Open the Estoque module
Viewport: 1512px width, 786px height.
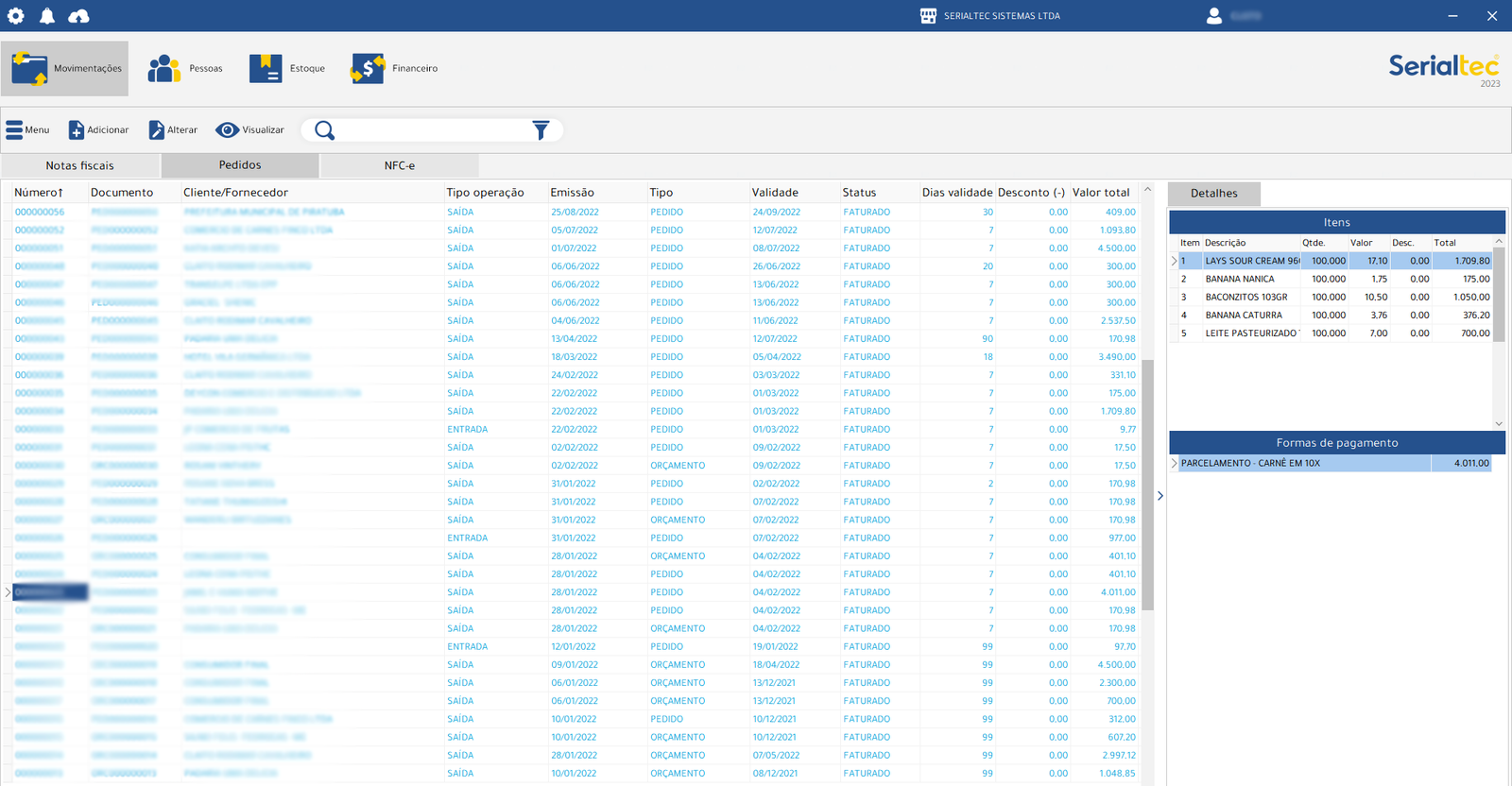pyautogui.click(x=287, y=68)
